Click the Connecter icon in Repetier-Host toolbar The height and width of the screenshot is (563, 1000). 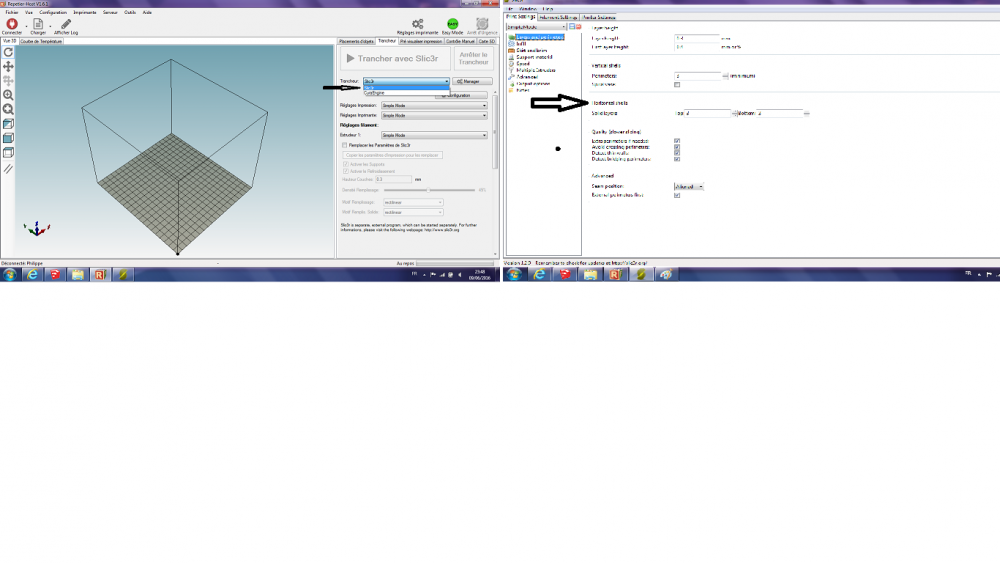tap(11, 24)
